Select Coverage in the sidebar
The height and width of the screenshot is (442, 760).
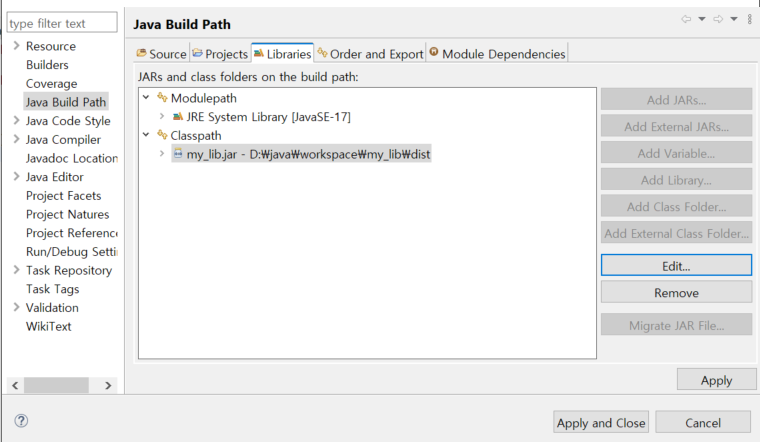point(51,83)
